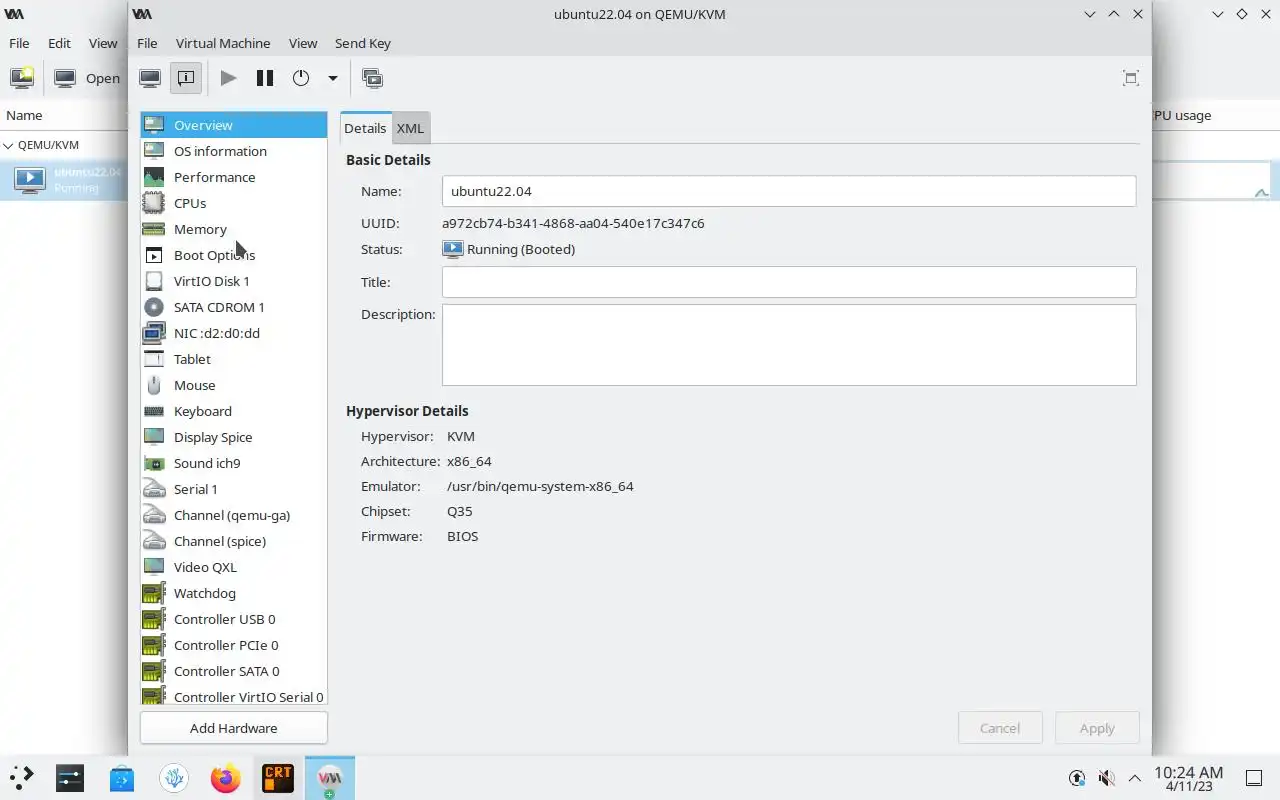Screen dimensions: 1280x800
Task: Switch to fullscreen view icon
Action: coord(1131,78)
